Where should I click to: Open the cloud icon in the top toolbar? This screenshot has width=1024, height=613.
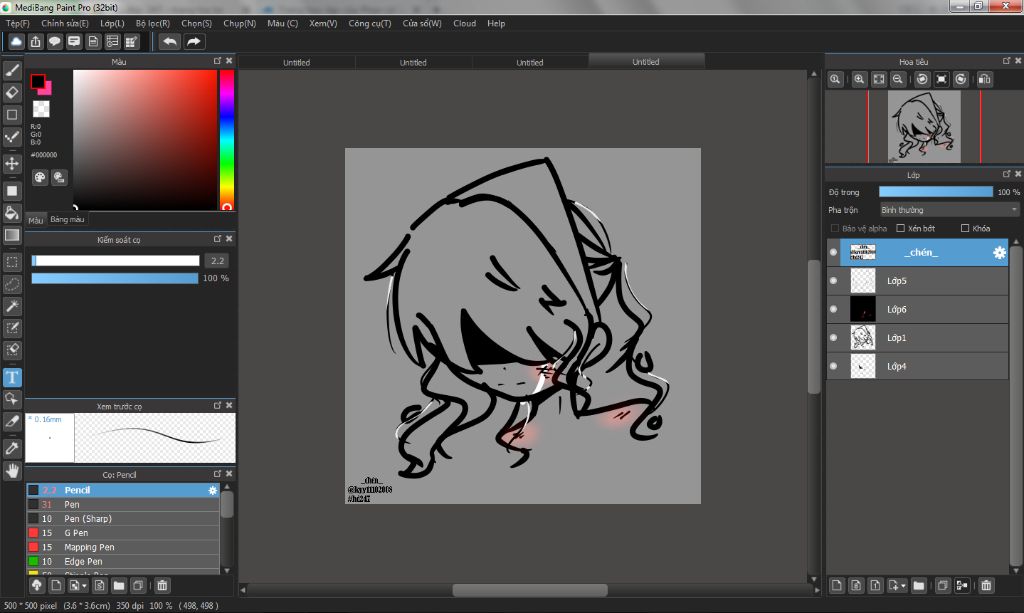[x=16, y=42]
